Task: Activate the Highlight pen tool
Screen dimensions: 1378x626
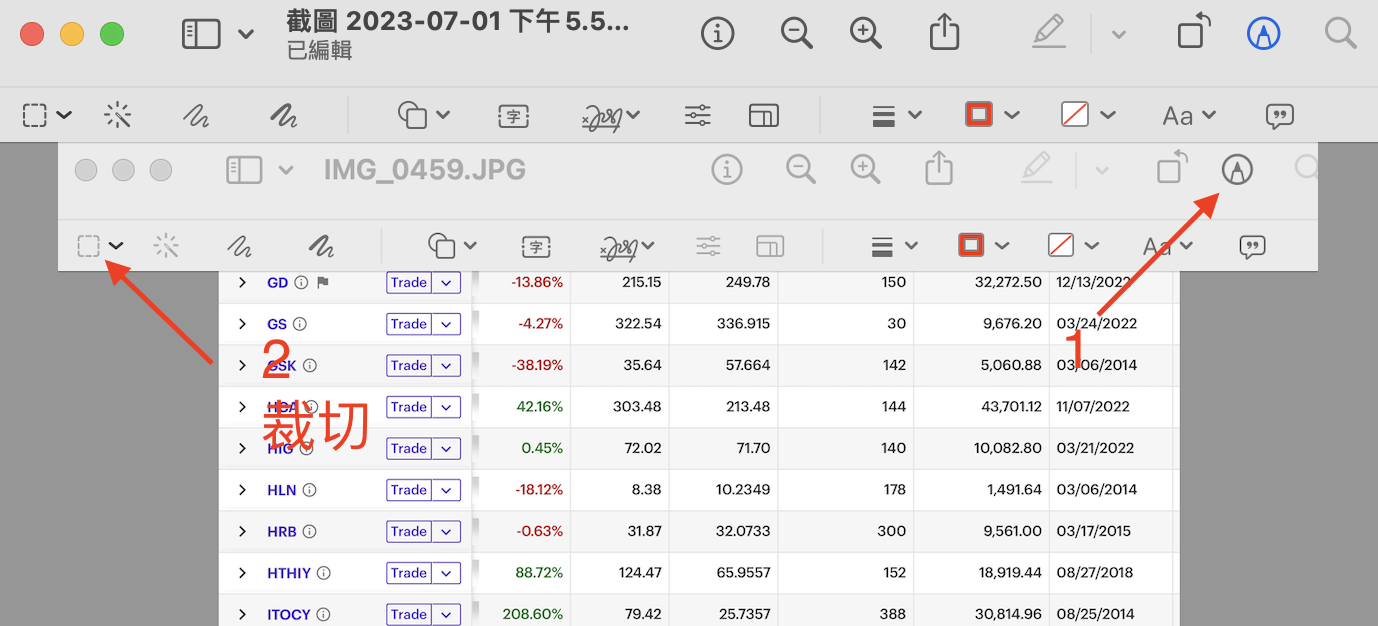Action: point(1049,33)
